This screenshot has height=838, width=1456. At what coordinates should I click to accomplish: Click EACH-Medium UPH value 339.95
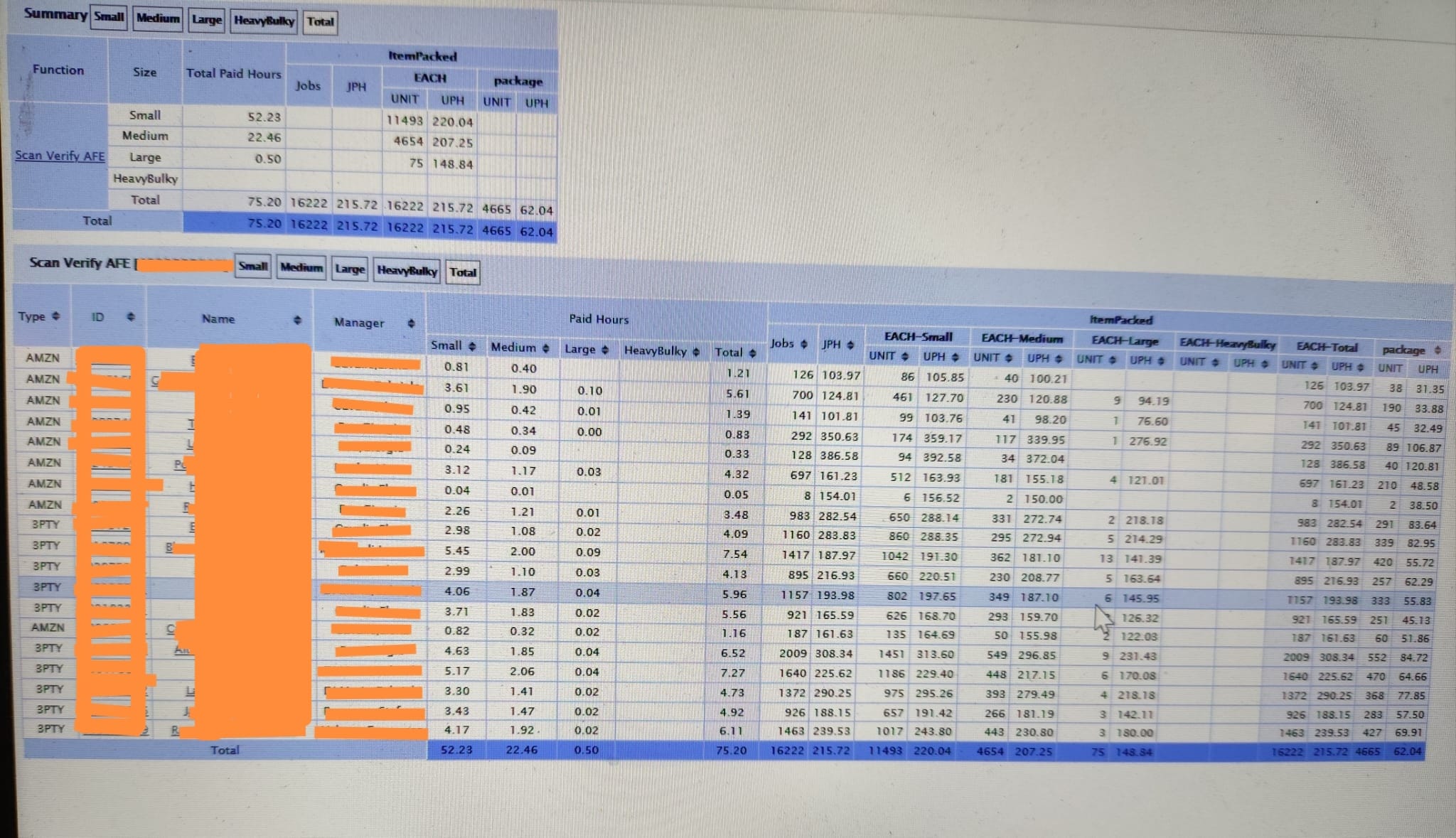pos(1045,440)
